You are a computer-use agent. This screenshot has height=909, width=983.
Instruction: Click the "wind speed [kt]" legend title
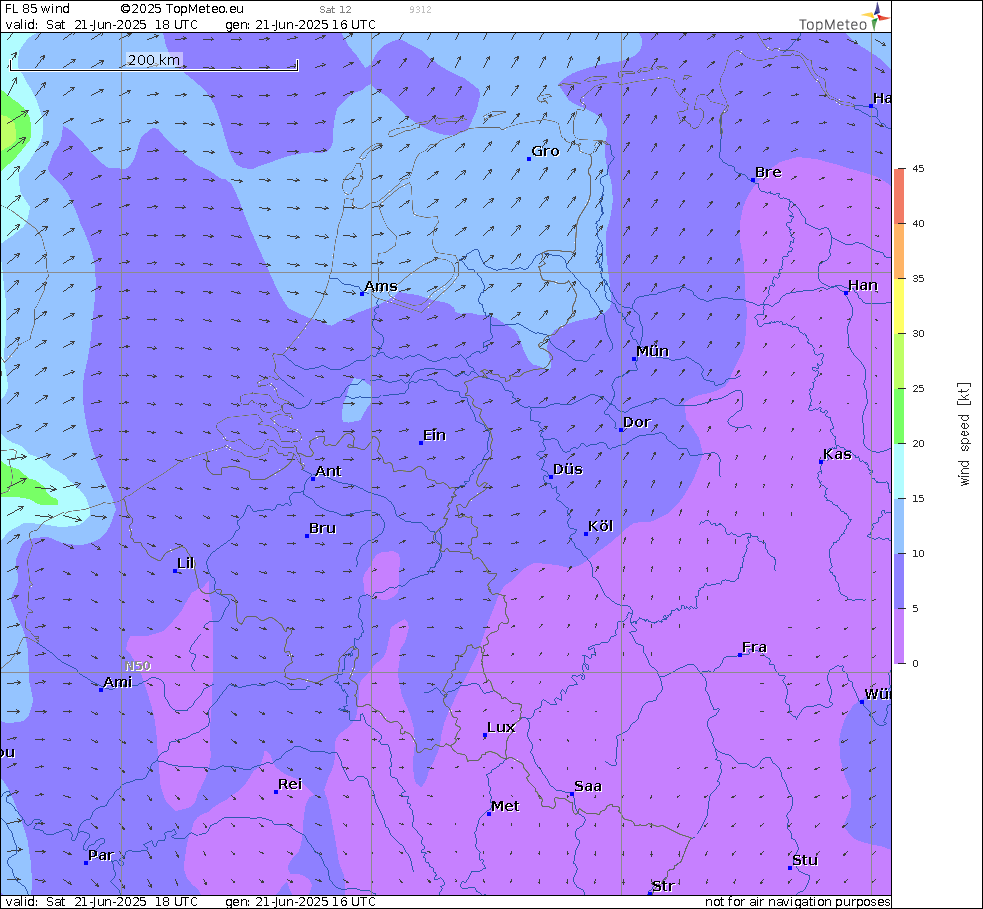tap(964, 434)
